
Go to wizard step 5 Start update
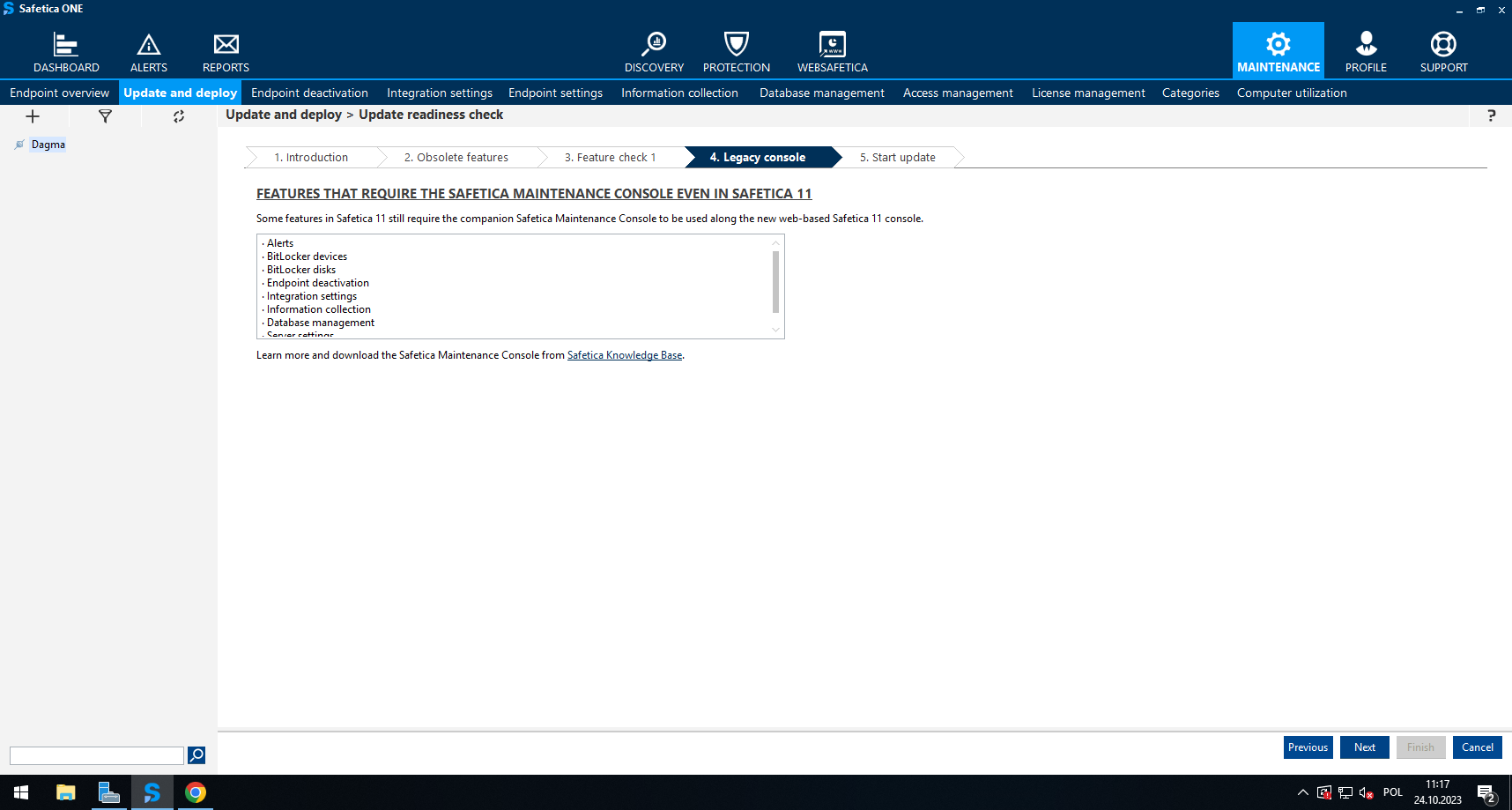point(897,158)
